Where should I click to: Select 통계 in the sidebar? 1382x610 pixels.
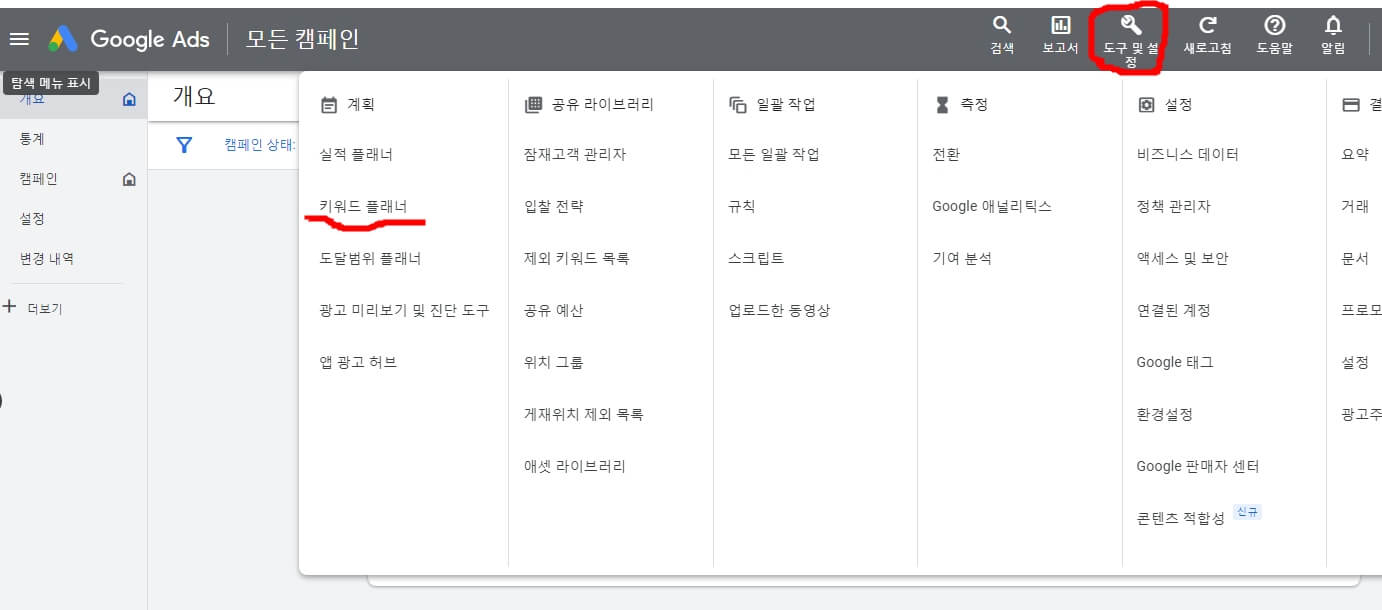pos(32,139)
